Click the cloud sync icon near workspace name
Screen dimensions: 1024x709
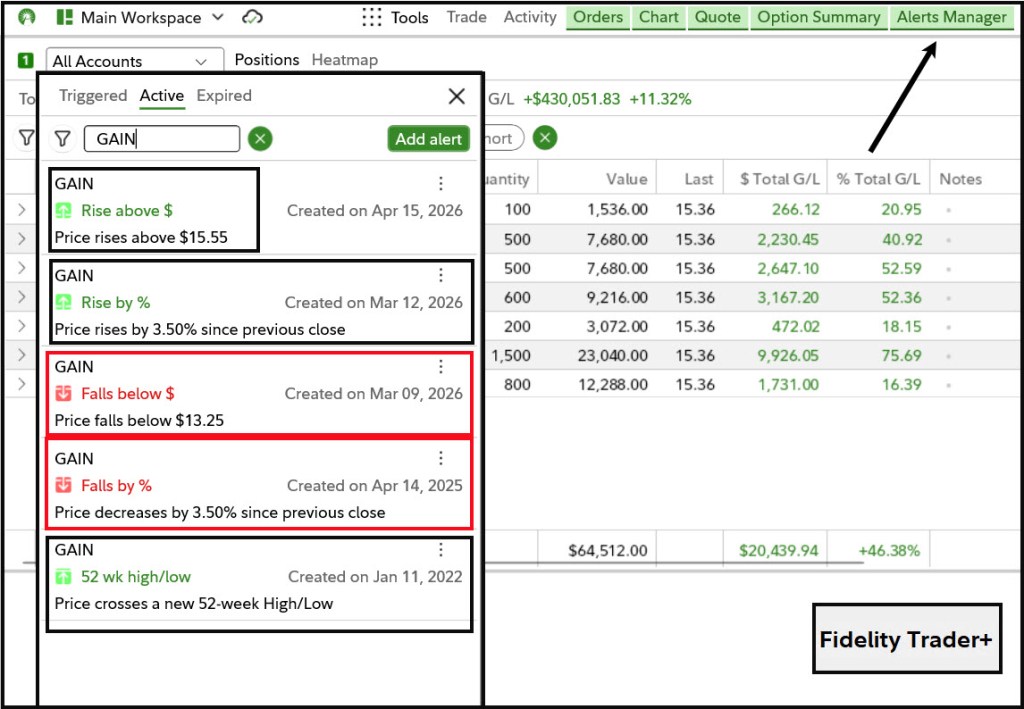[253, 17]
